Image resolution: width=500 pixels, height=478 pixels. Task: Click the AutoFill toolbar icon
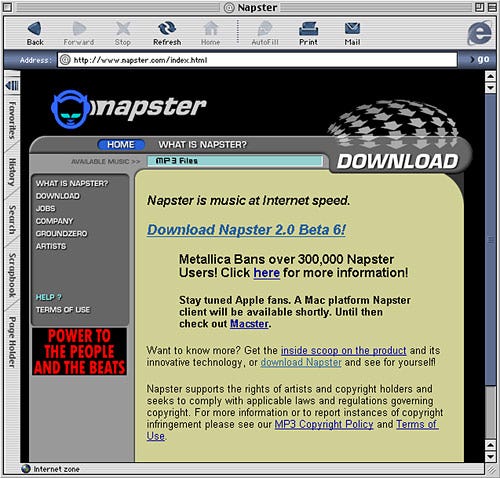tap(265, 33)
